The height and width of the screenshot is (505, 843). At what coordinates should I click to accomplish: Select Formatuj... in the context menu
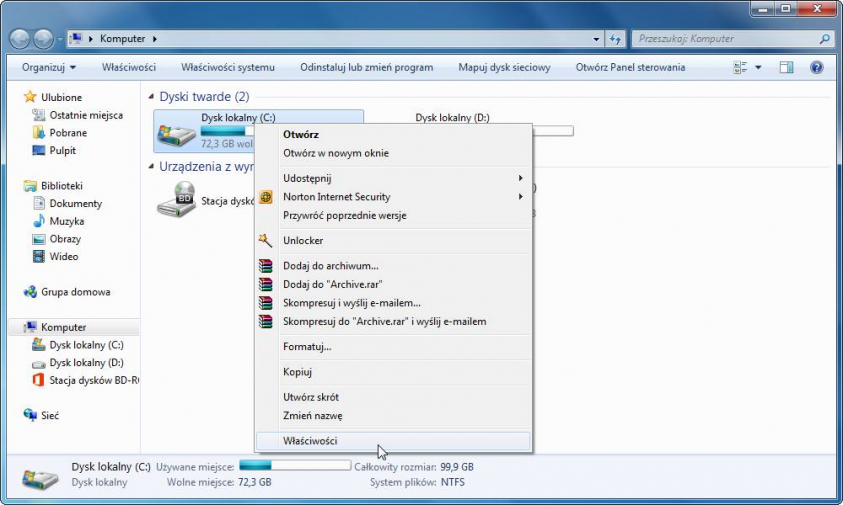pos(307,347)
